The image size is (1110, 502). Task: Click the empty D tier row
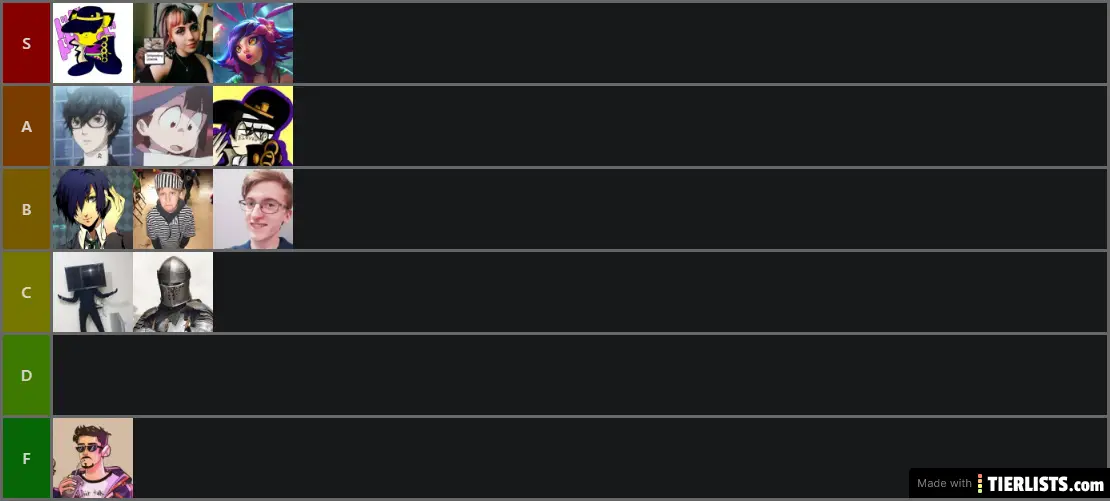coord(580,375)
